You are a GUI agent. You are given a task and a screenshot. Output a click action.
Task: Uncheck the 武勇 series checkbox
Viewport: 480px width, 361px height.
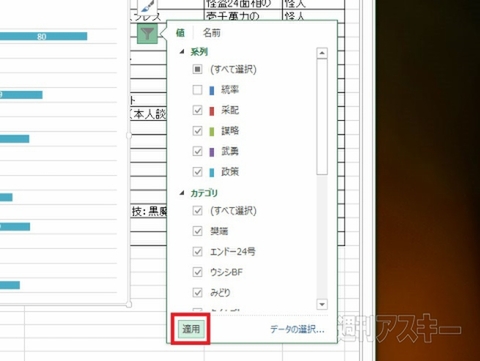point(197,151)
